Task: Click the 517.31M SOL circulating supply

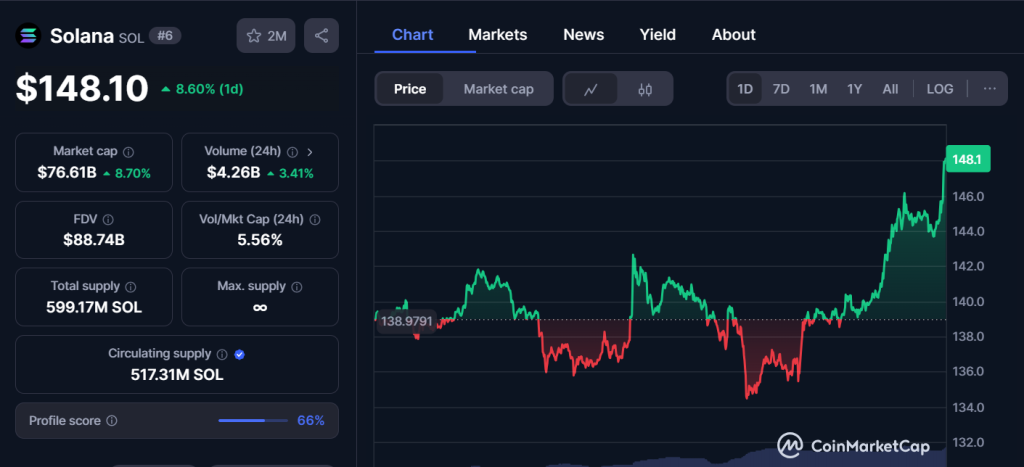Action: click(x=177, y=375)
